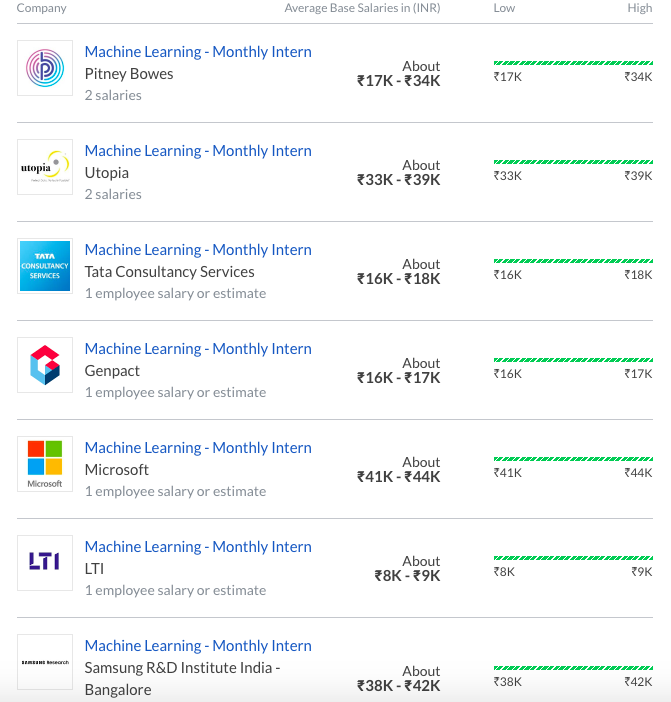Open Pitney Bowes Machine Learning intern link
The width and height of the screenshot is (671, 702).
(198, 52)
